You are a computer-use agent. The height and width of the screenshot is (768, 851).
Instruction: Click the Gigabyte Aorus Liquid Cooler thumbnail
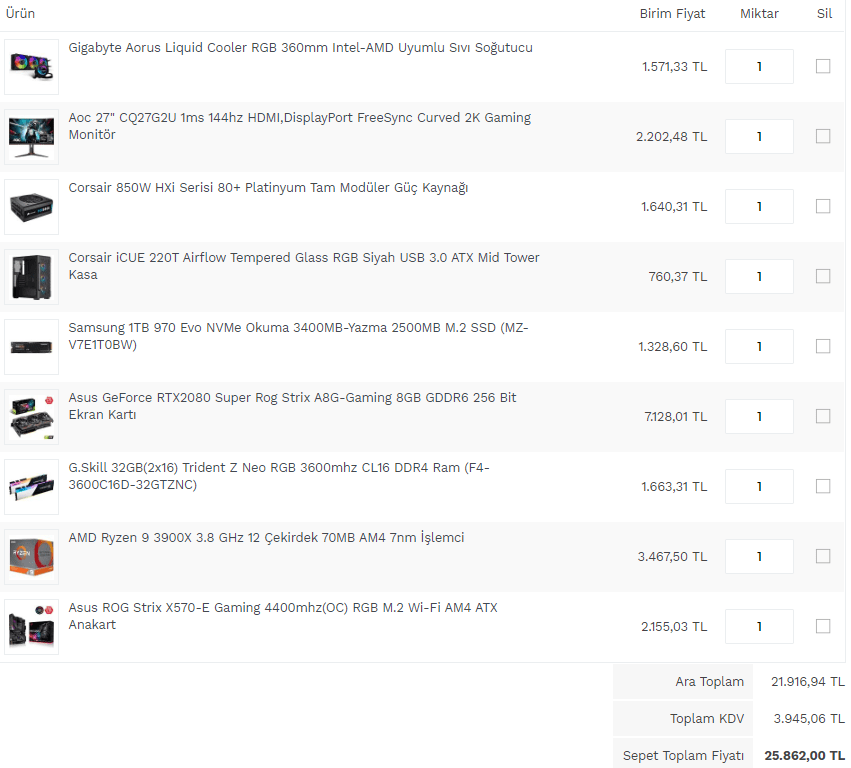coord(31,67)
